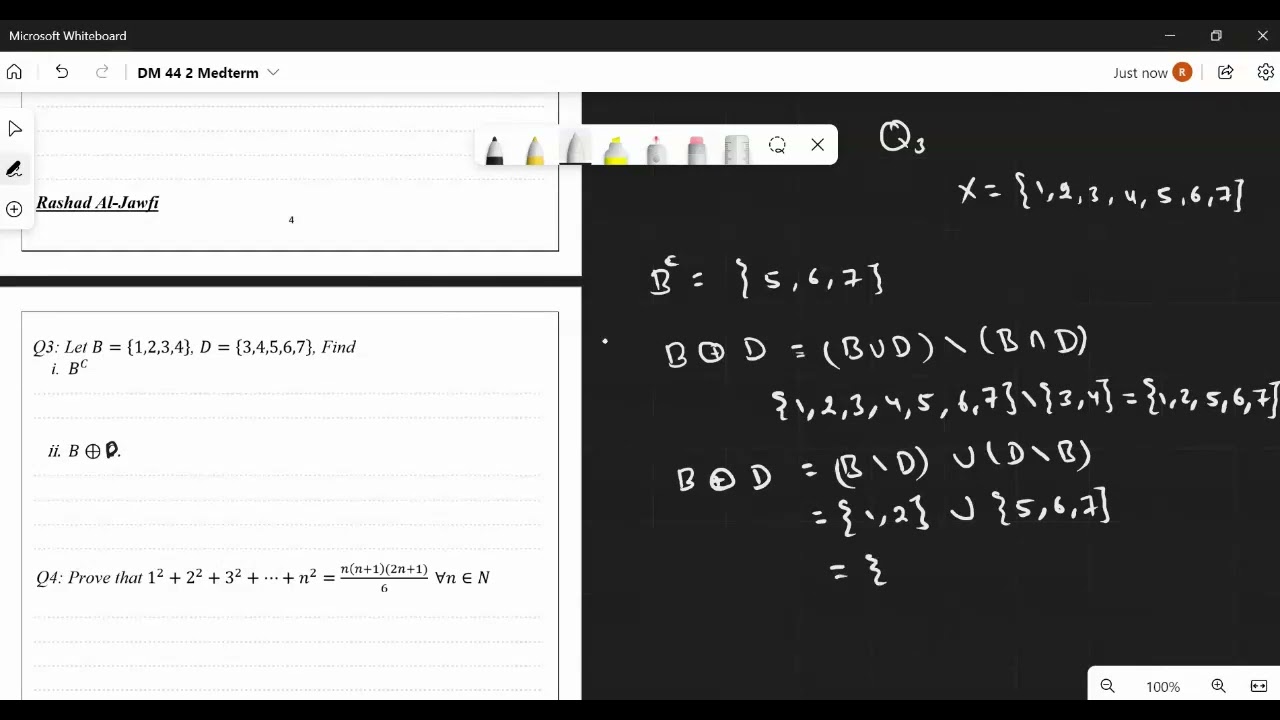Zoom in on the whiteboard

(x=1218, y=686)
